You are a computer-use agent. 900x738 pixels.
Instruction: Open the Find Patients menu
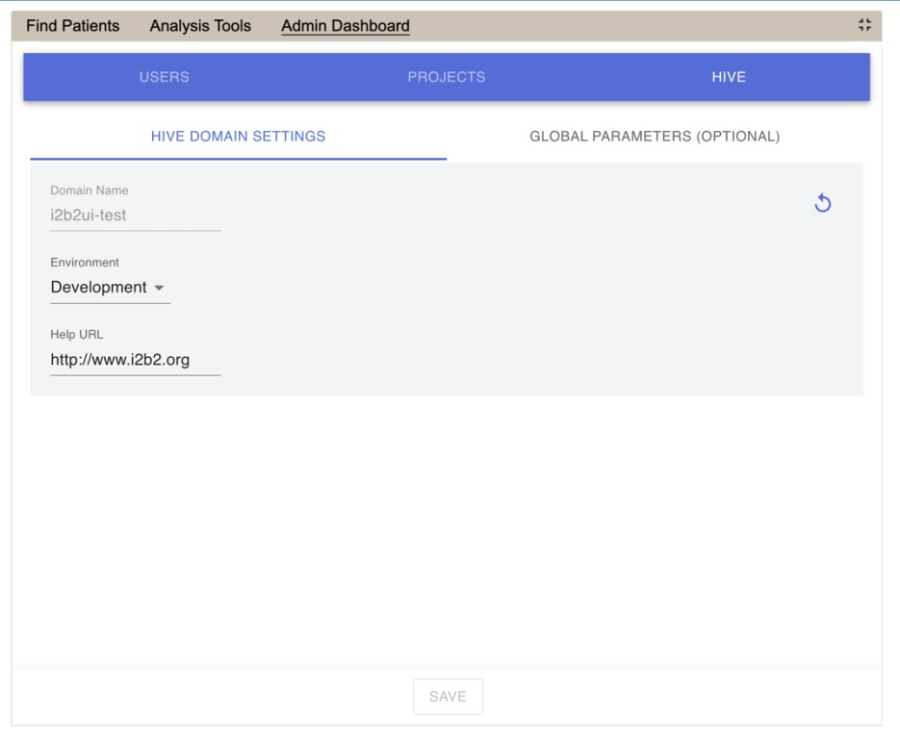click(x=71, y=26)
